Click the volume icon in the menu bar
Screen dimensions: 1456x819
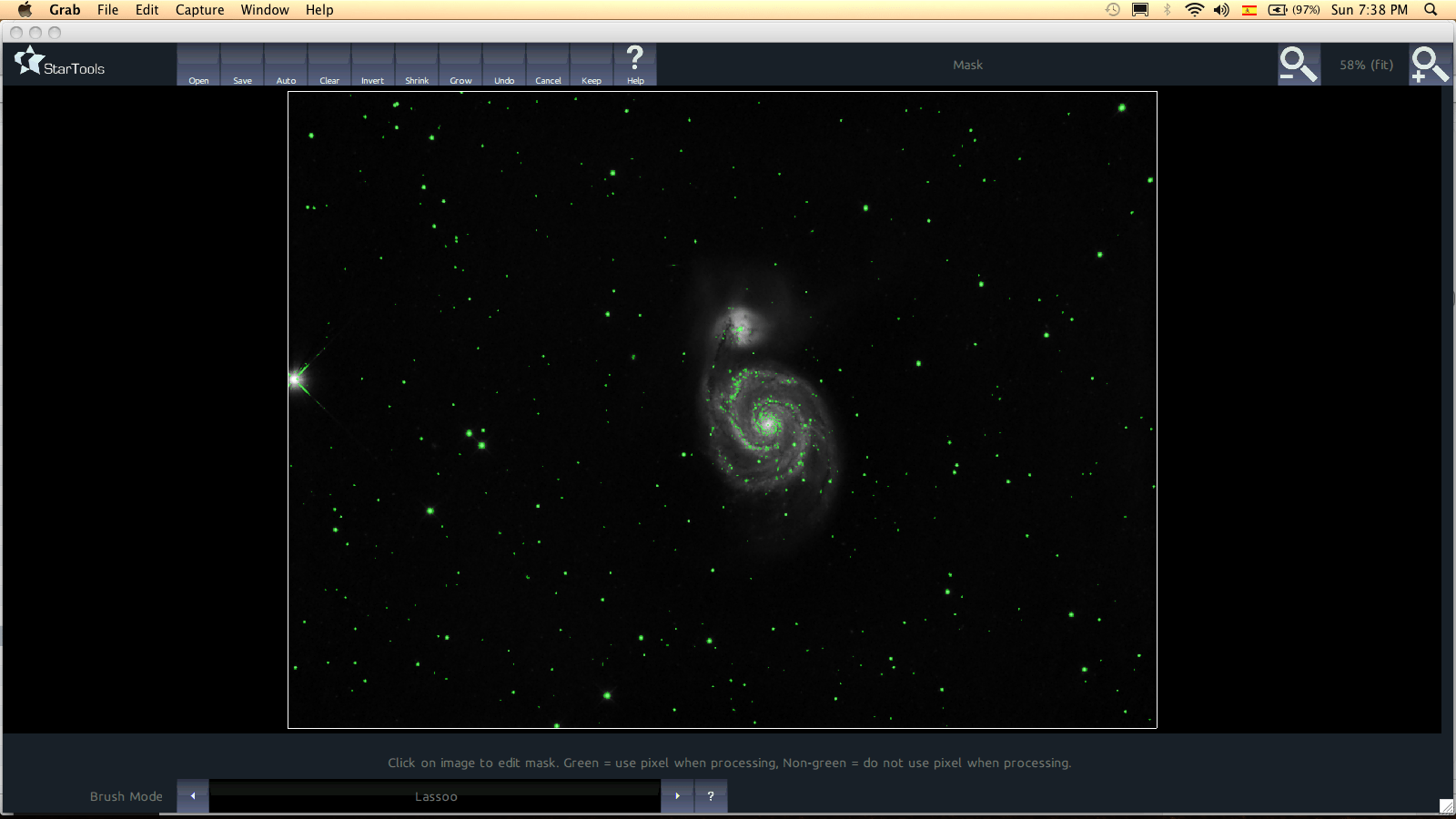[1221, 10]
